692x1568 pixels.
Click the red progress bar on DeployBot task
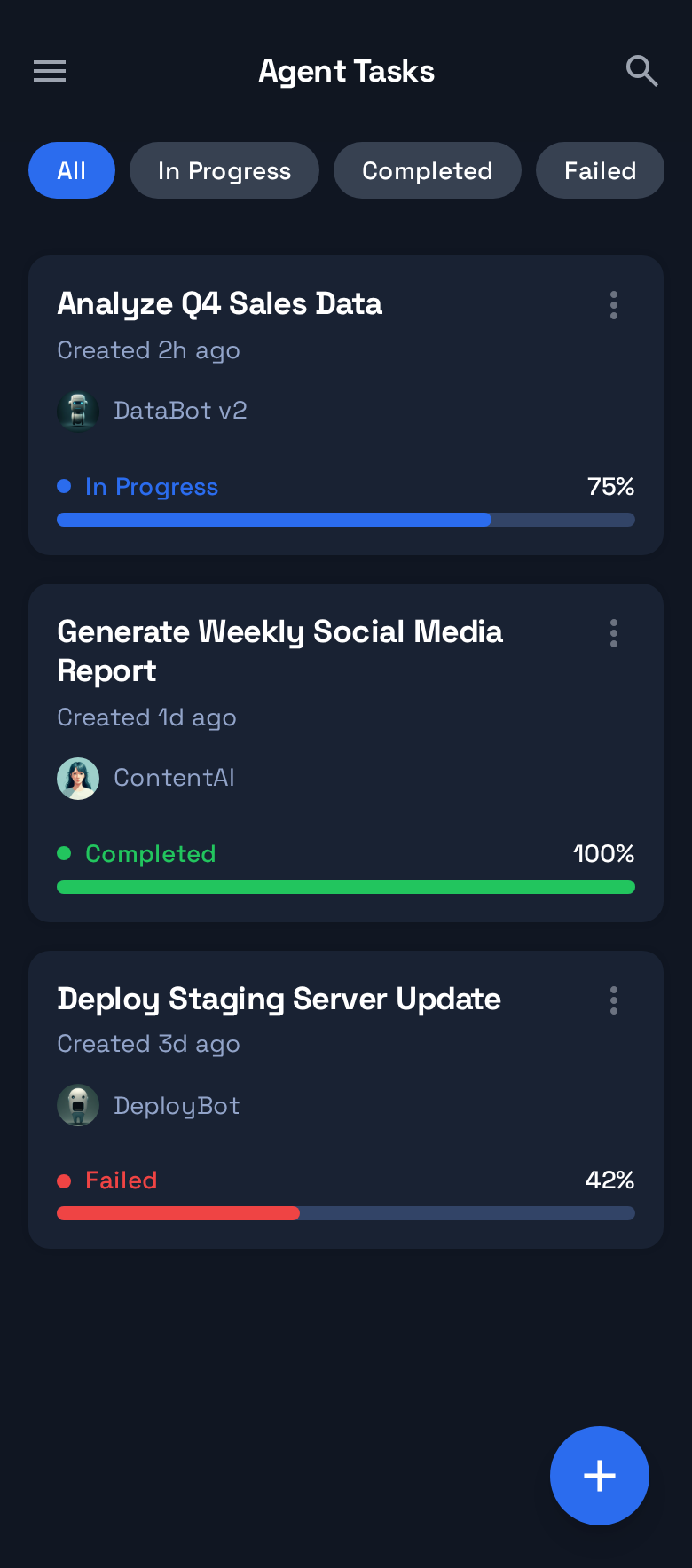[177, 1213]
